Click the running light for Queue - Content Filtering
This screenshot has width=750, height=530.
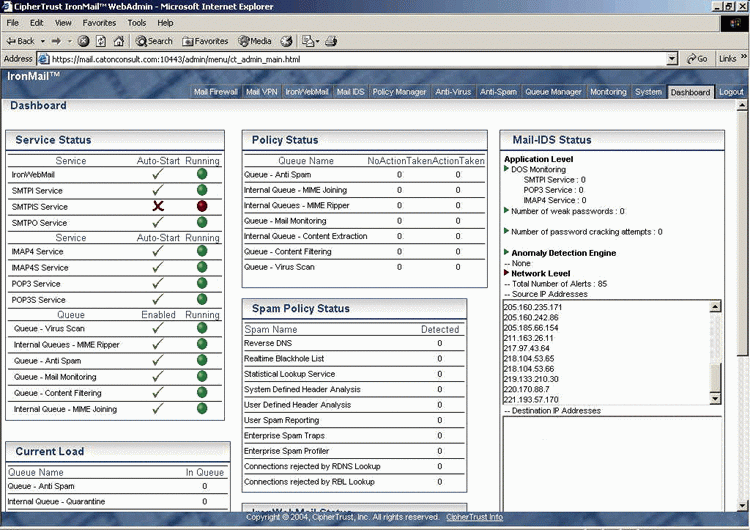point(202,392)
